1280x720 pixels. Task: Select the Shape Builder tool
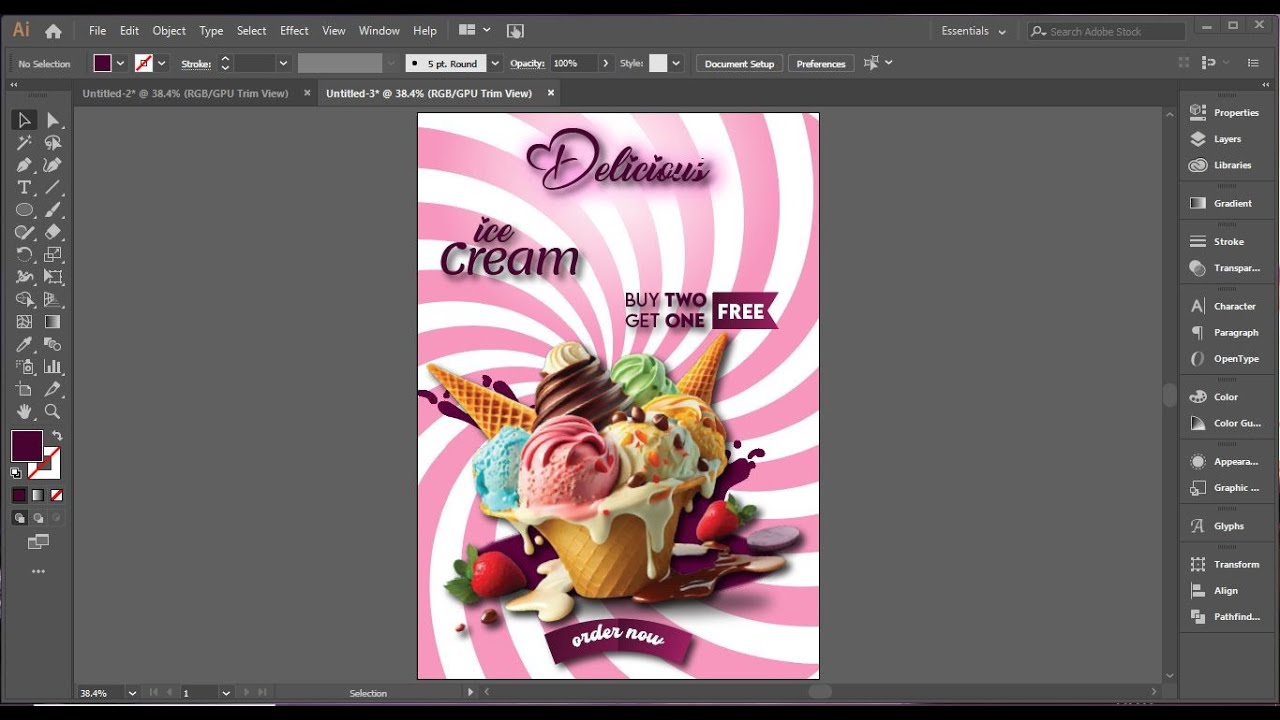click(24, 299)
